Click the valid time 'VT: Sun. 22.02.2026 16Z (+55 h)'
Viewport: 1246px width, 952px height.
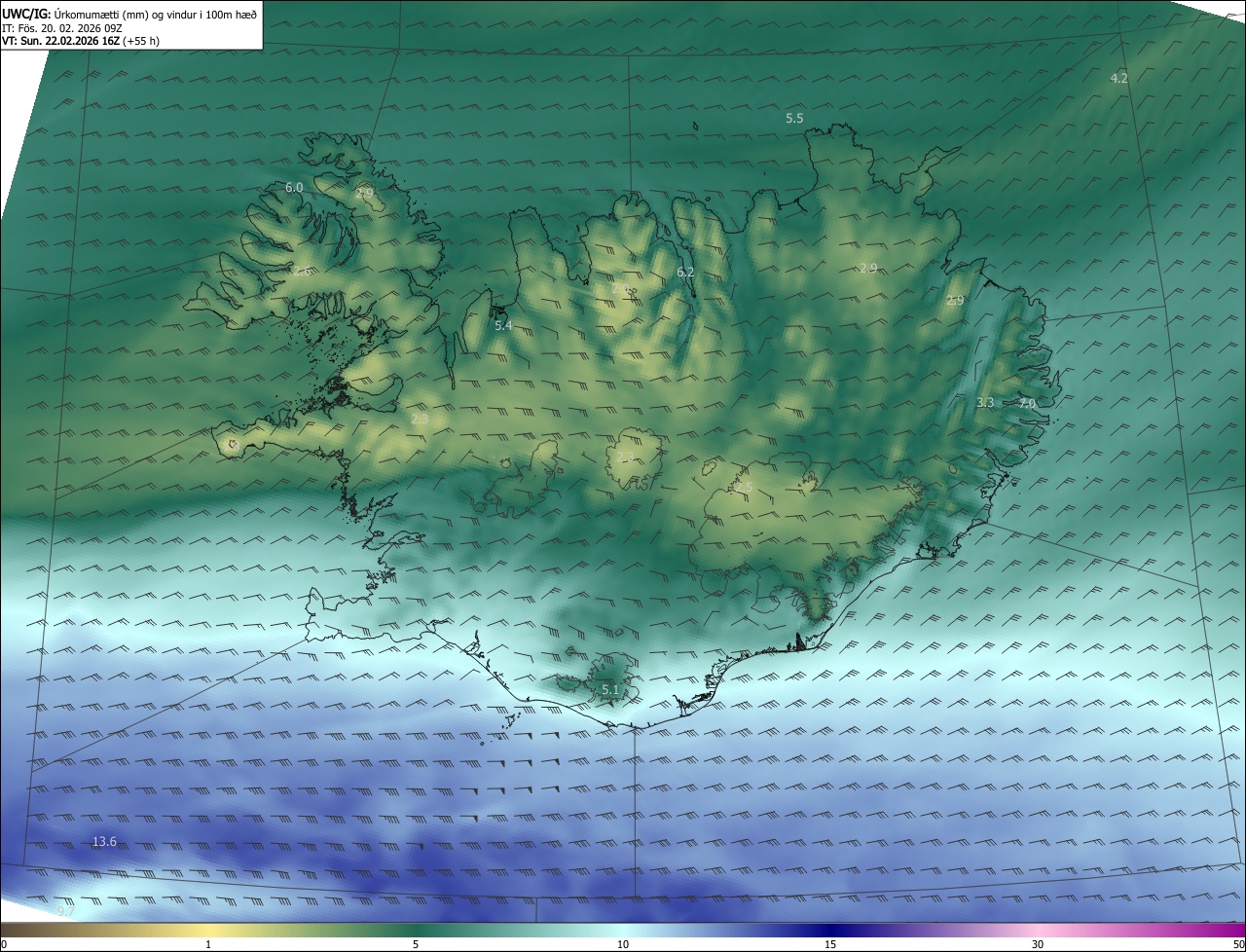81,41
